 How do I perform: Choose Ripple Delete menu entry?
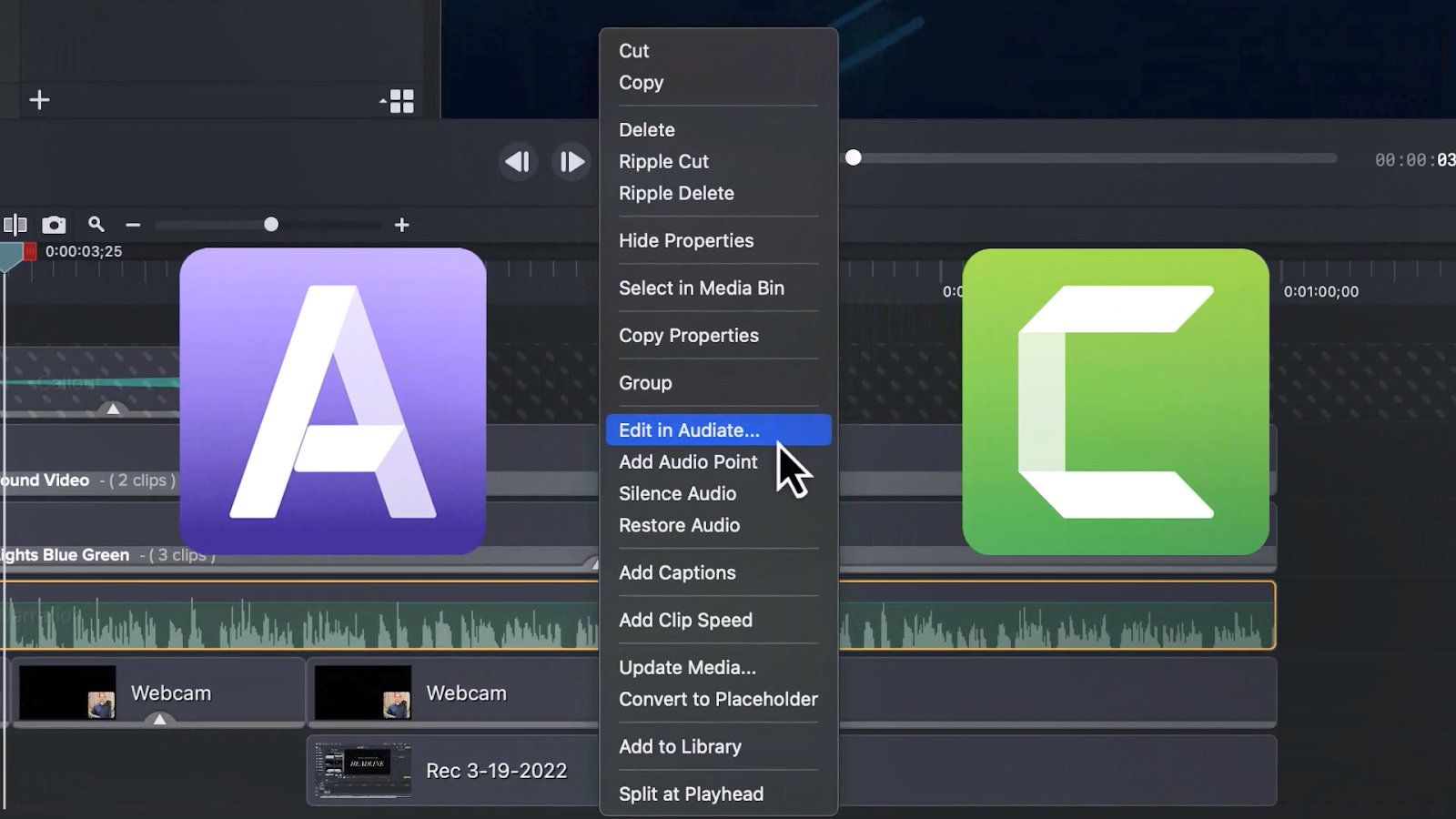click(x=676, y=194)
